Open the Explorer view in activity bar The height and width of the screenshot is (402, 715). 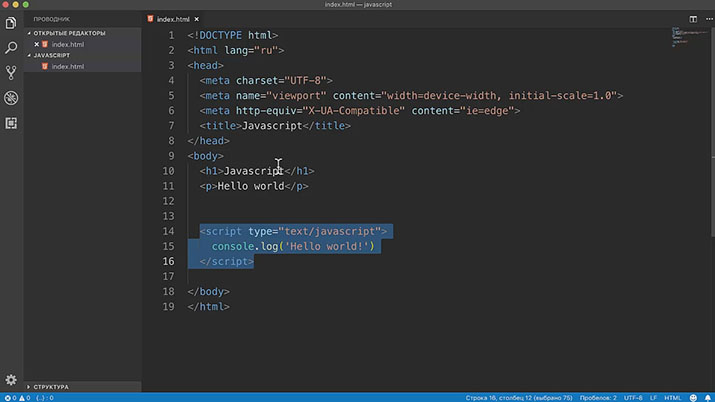click(11, 22)
